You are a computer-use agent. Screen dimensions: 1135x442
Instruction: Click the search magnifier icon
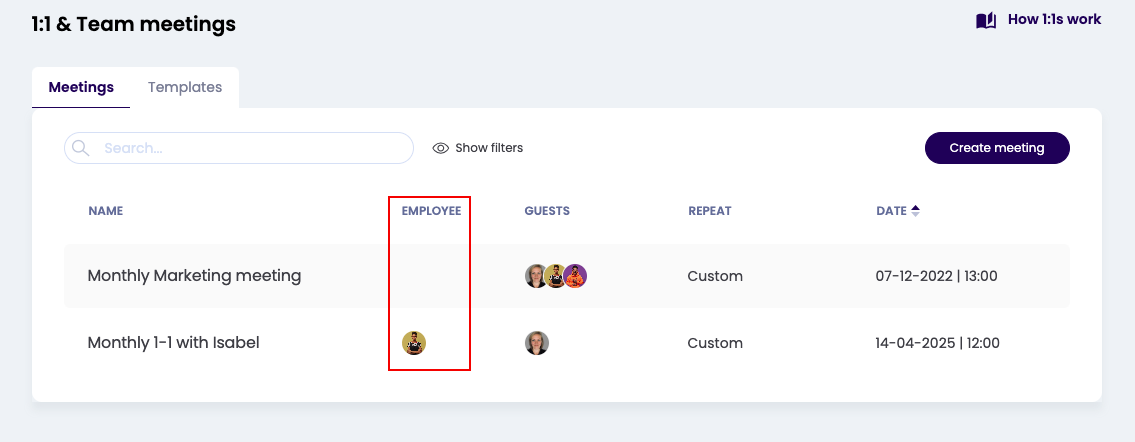click(x=81, y=148)
